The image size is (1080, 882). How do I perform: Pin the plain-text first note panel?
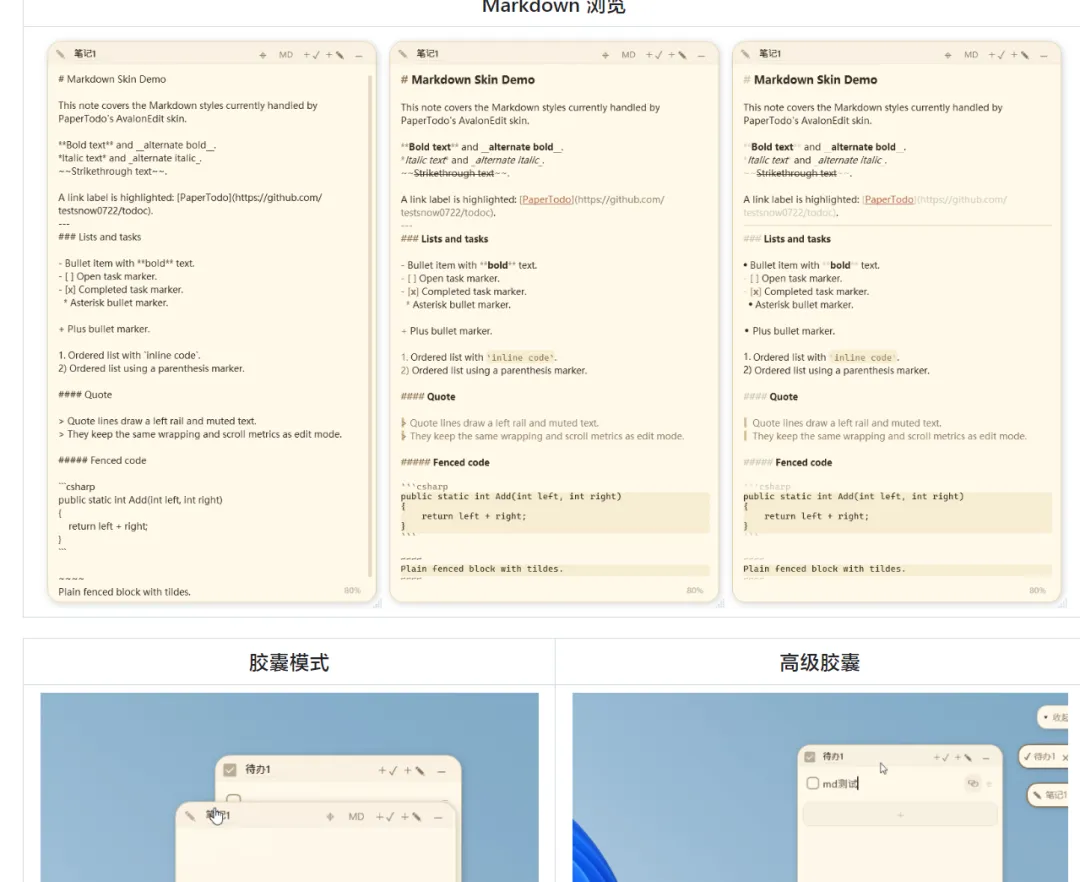tap(262, 55)
